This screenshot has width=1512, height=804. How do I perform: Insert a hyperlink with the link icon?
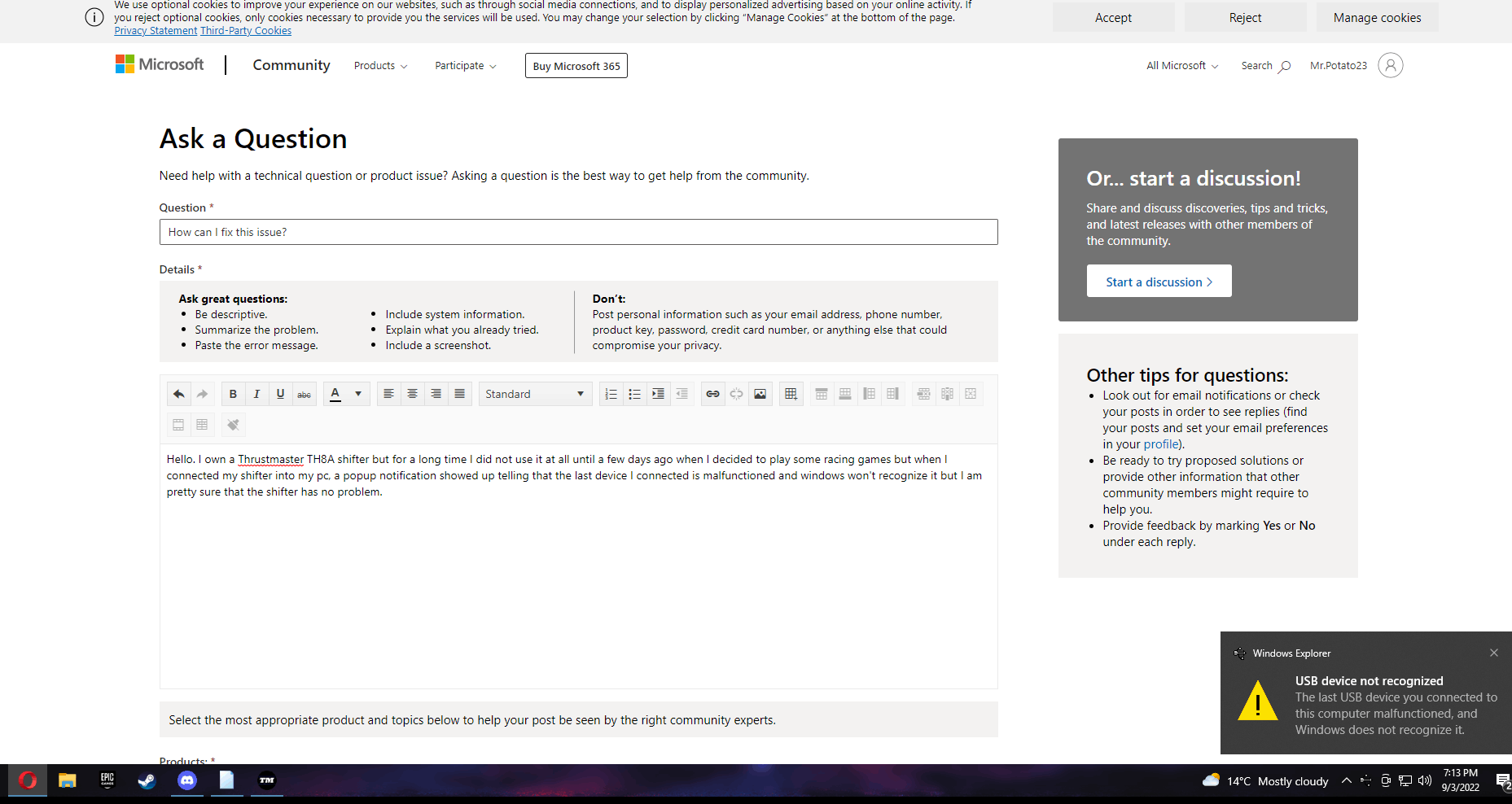coord(712,394)
